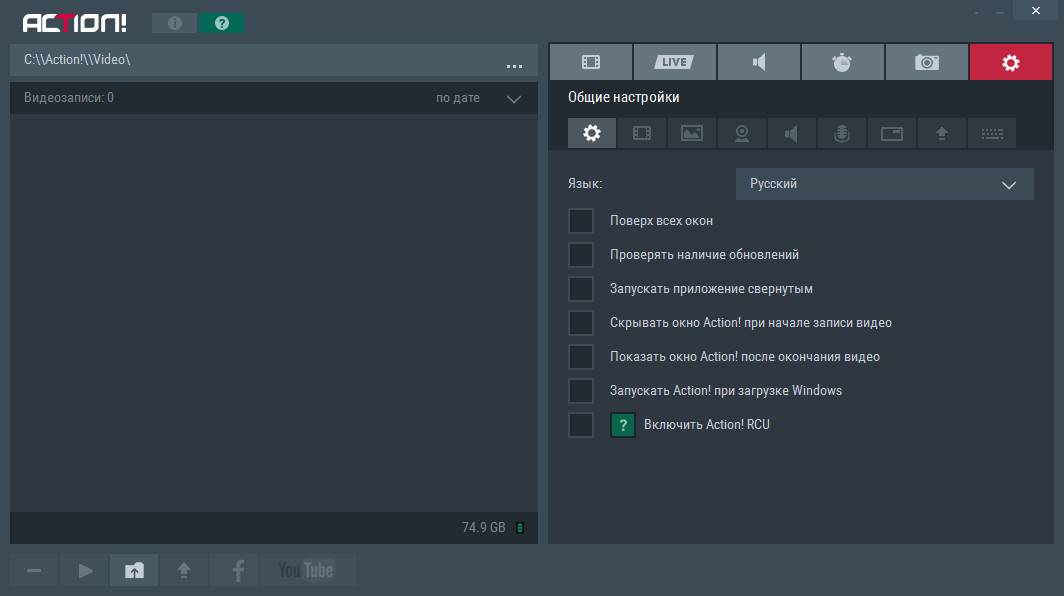Open the info button next to the Action! logo
The image size is (1064, 596).
pyautogui.click(x=174, y=23)
